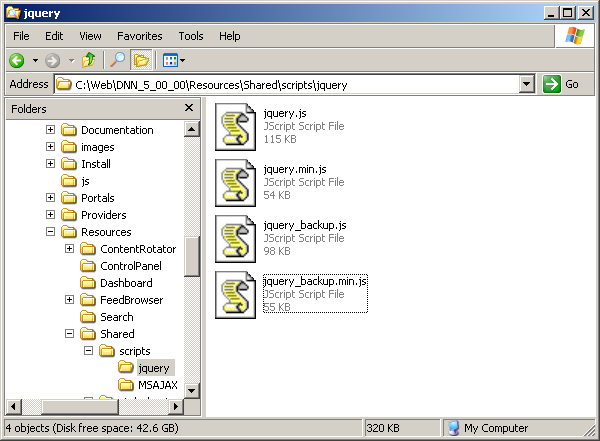The height and width of the screenshot is (441, 600).
Task: Select the Install folder icon
Action: tap(69, 164)
